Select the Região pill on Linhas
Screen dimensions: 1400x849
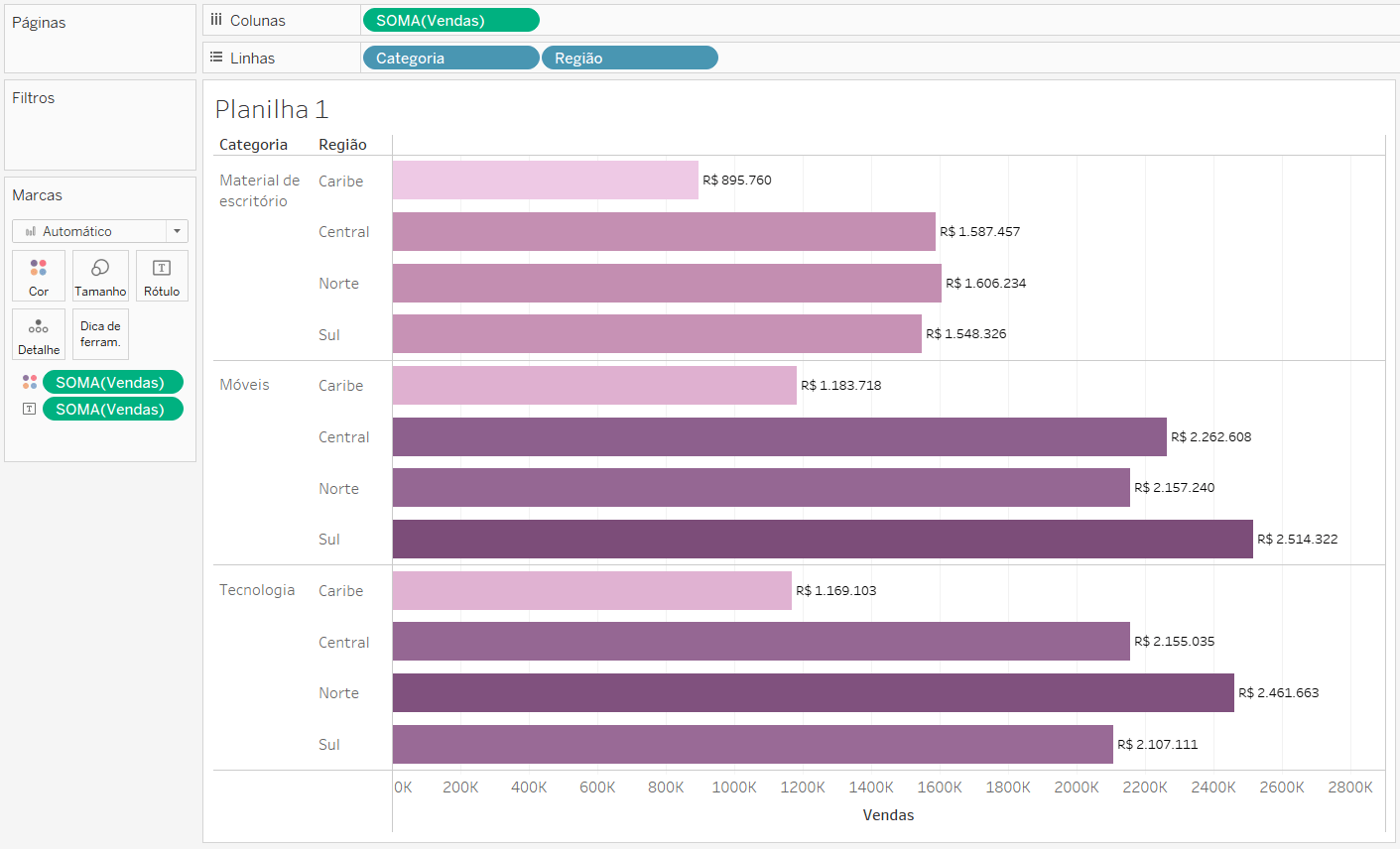tap(630, 58)
